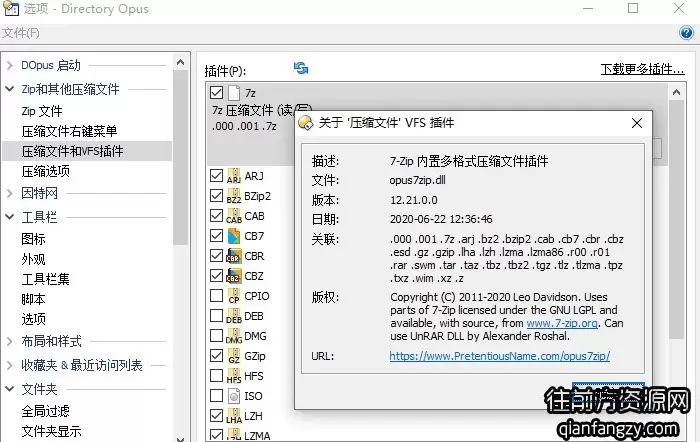Image resolution: width=700 pixels, height=442 pixels.
Task: Enable the CPIO checkbox
Action: [217, 296]
